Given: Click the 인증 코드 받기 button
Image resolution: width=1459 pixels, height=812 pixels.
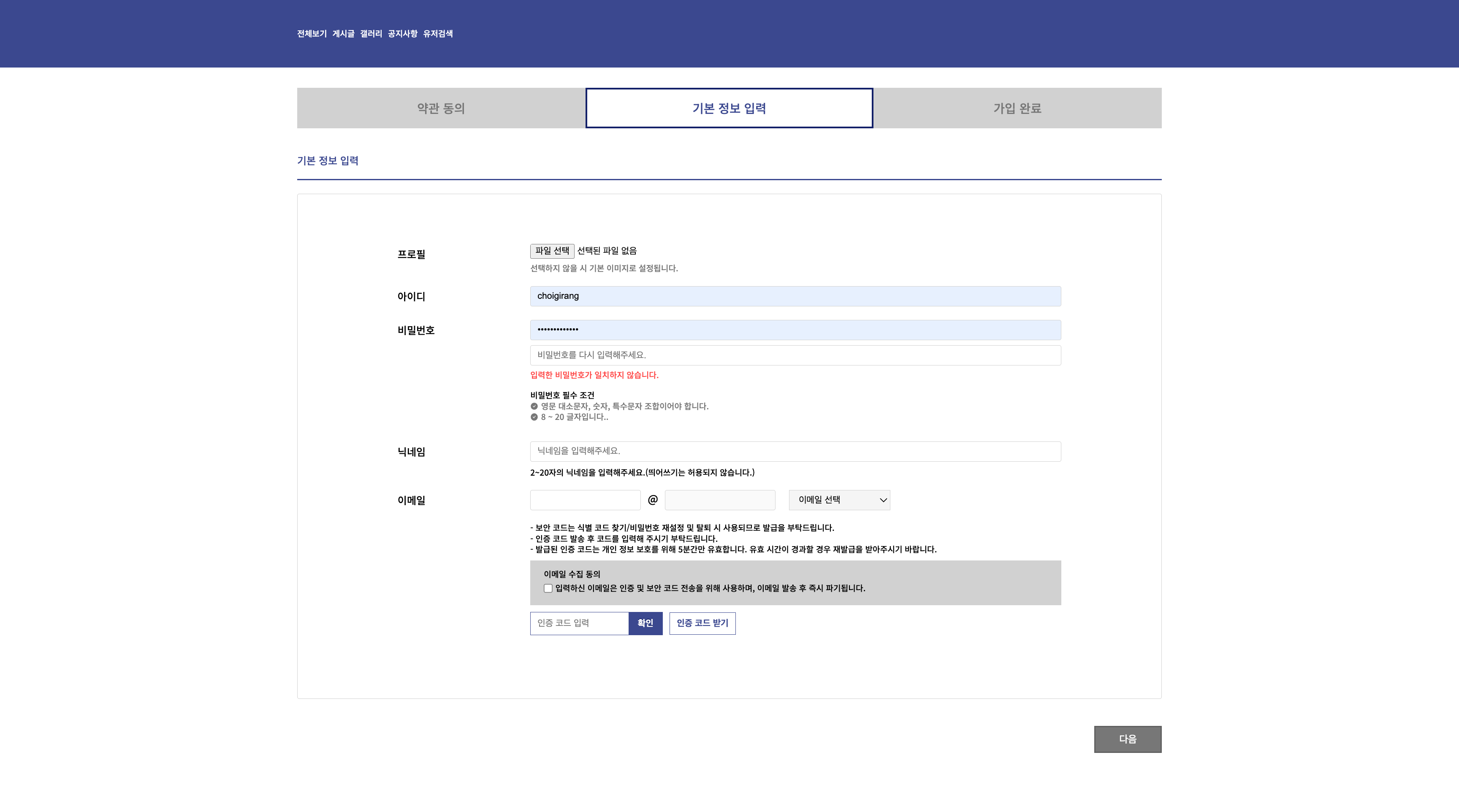Looking at the screenshot, I should tap(702, 623).
